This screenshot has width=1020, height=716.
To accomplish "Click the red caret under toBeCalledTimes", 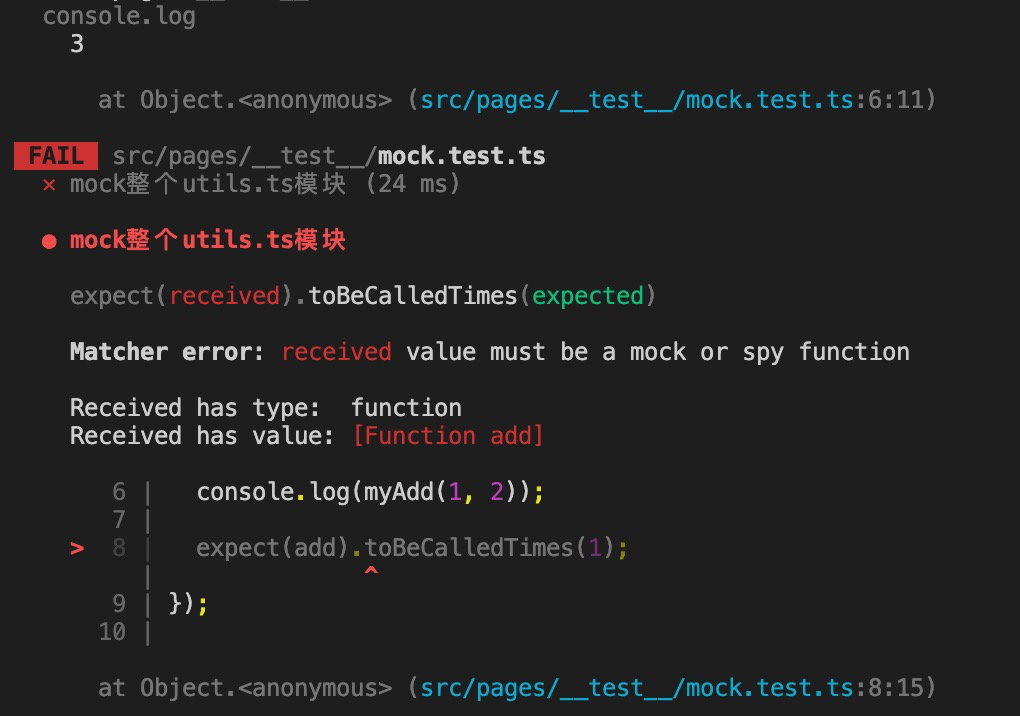I will click(371, 570).
